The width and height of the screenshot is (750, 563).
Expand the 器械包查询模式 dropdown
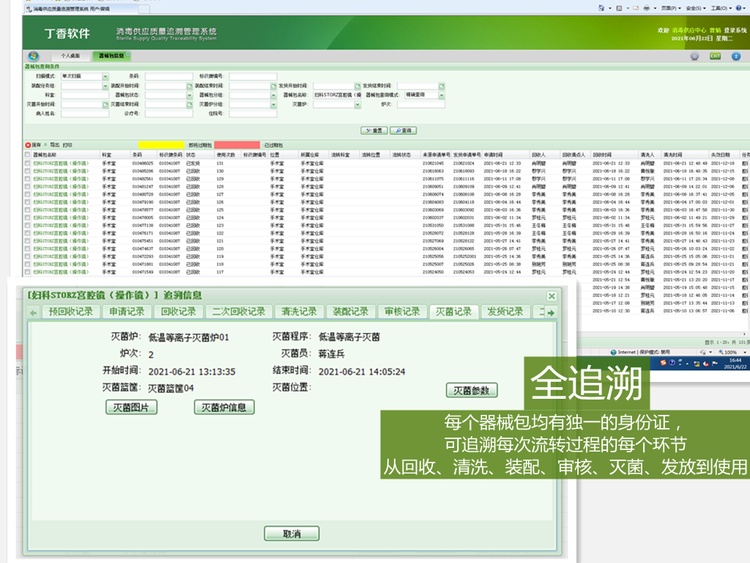[x=442, y=94]
